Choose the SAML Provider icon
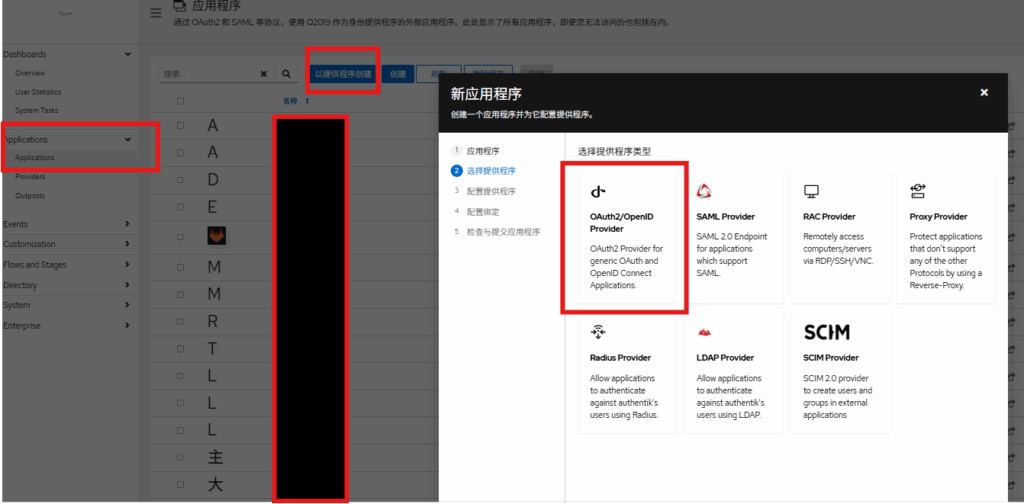Screen dimensions: 1024x504 click(704, 191)
